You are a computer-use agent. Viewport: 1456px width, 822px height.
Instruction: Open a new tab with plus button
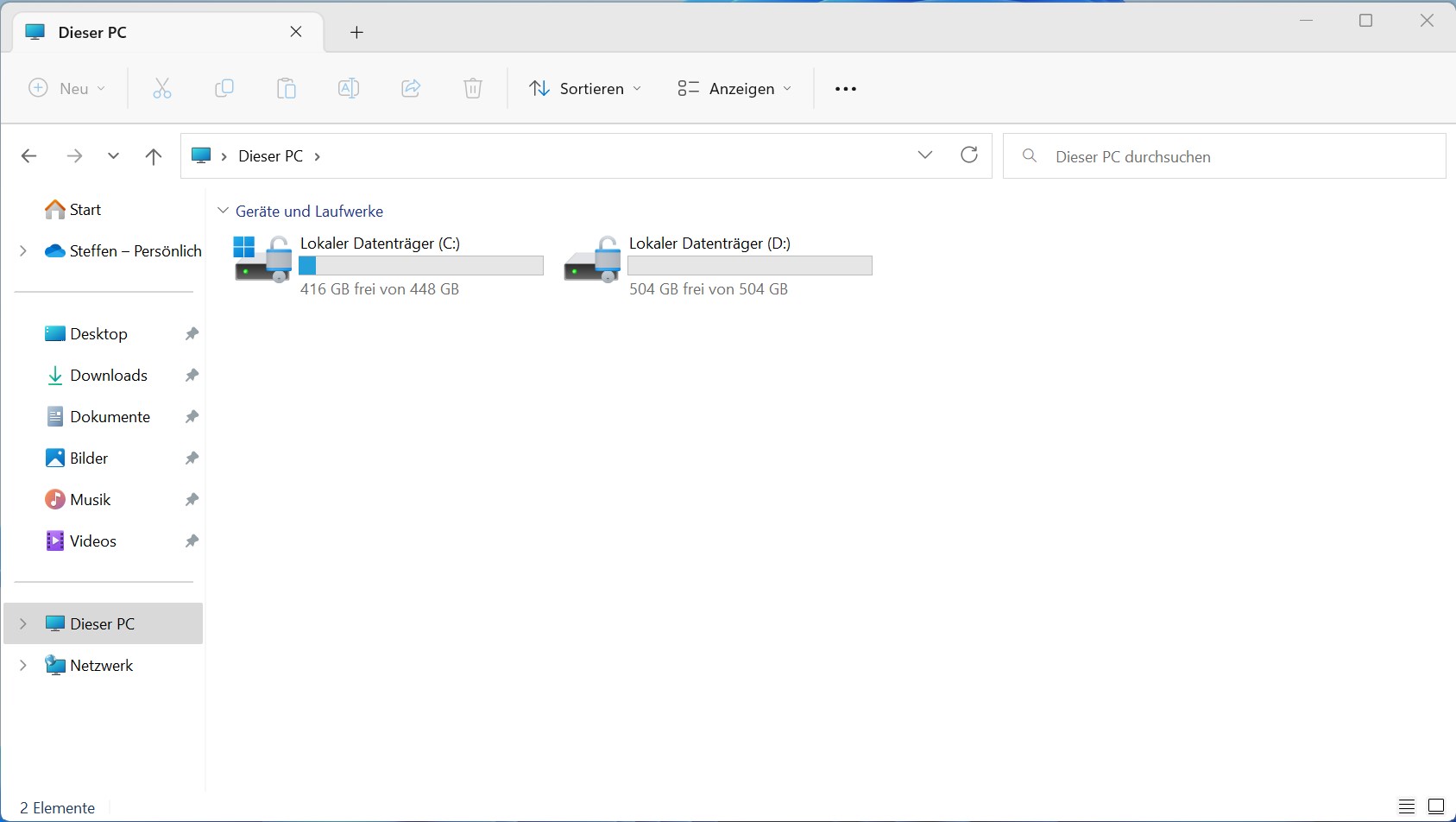coord(356,32)
